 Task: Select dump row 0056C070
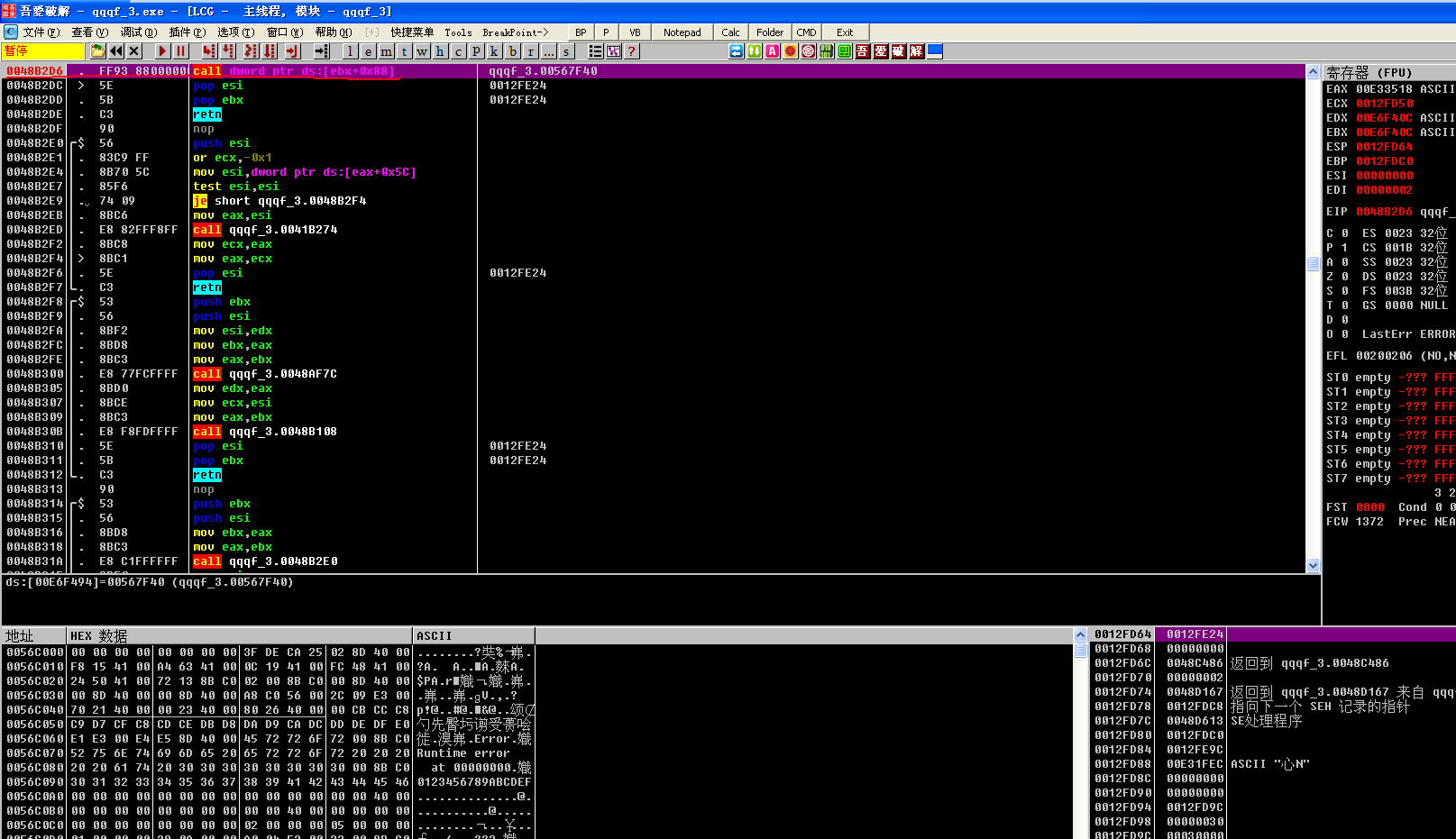click(269, 753)
